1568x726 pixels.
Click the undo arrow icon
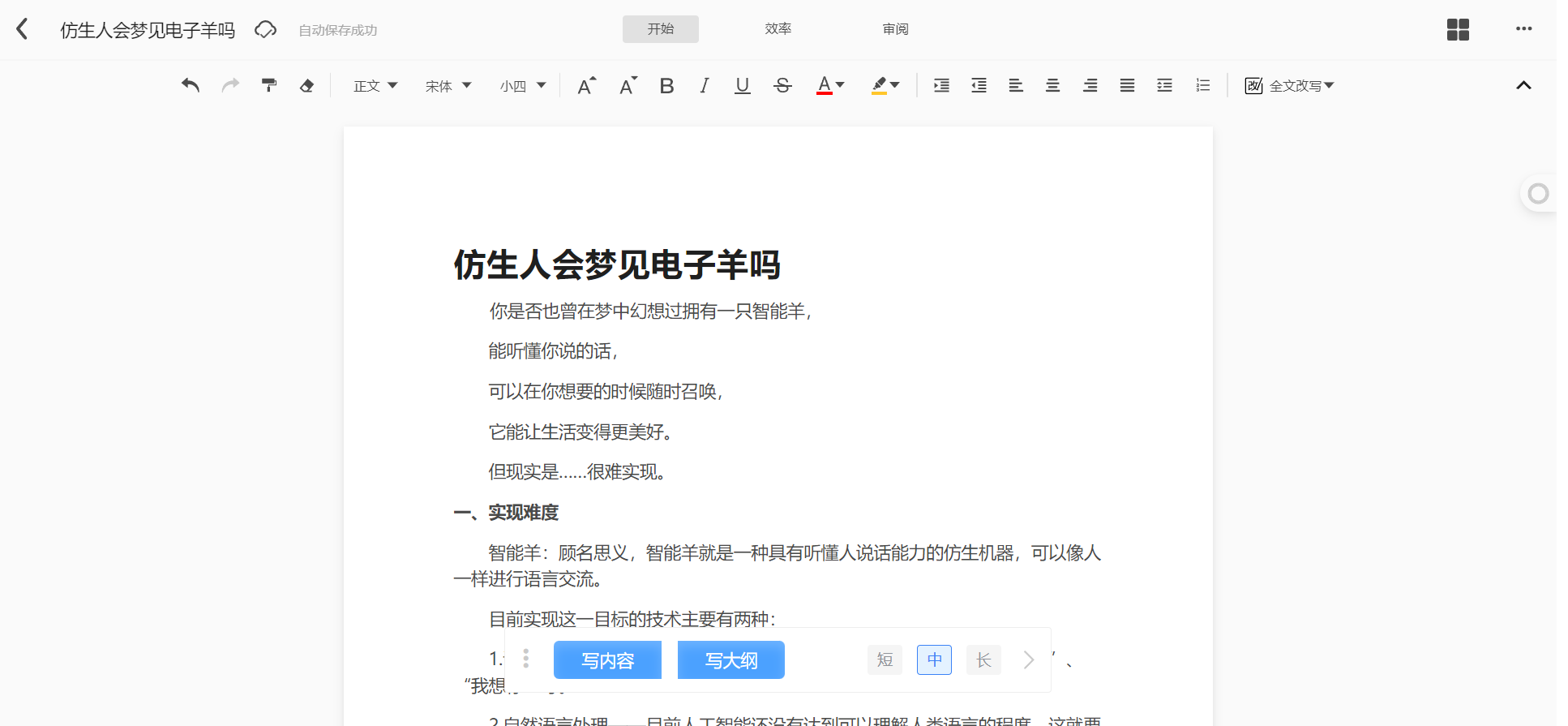coord(191,85)
